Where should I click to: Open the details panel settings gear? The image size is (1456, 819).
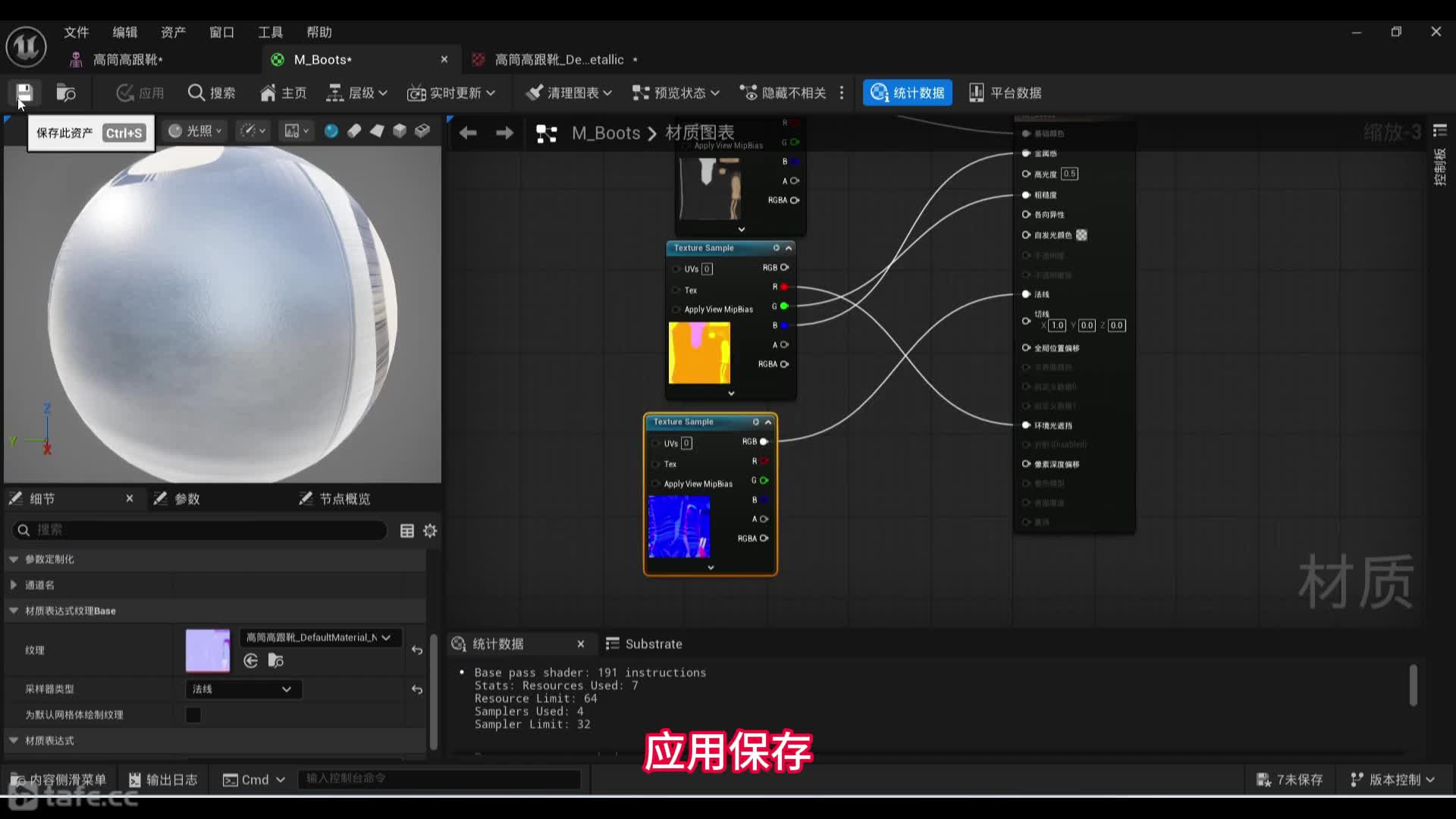tap(430, 531)
